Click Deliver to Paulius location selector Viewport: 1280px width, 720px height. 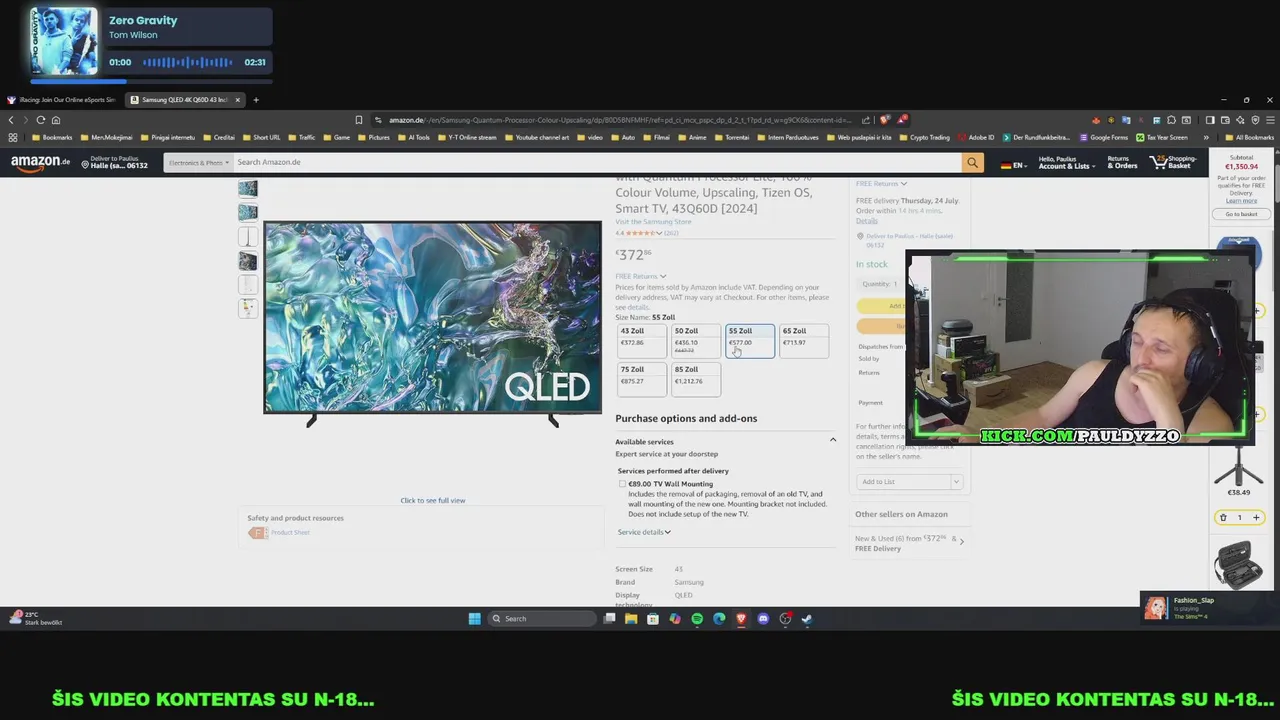point(114,162)
